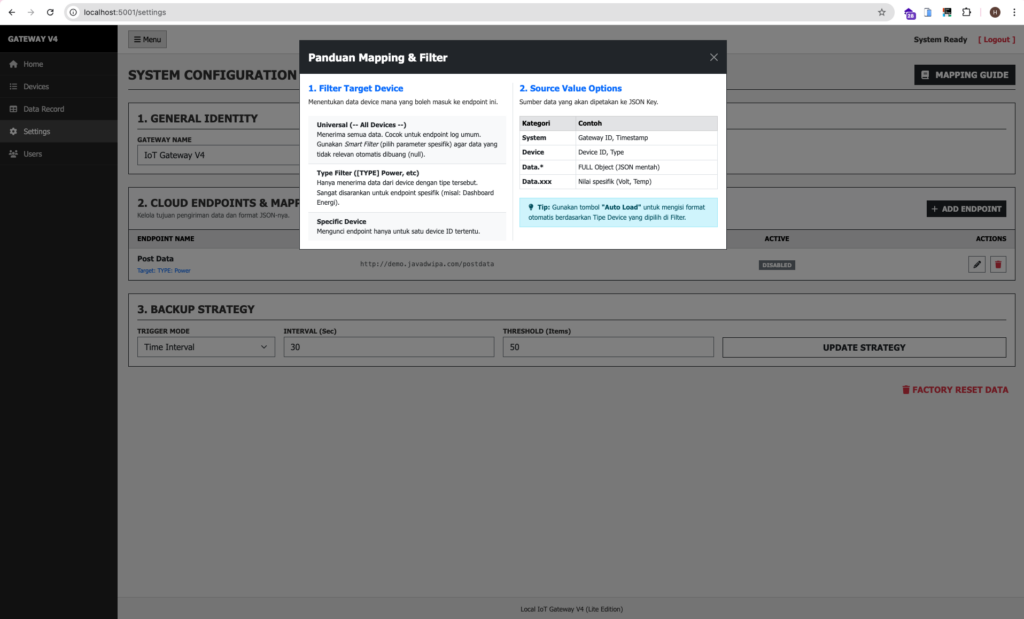Expand the Trigger Mode dropdown
This screenshot has height=619, width=1024.
[206, 347]
